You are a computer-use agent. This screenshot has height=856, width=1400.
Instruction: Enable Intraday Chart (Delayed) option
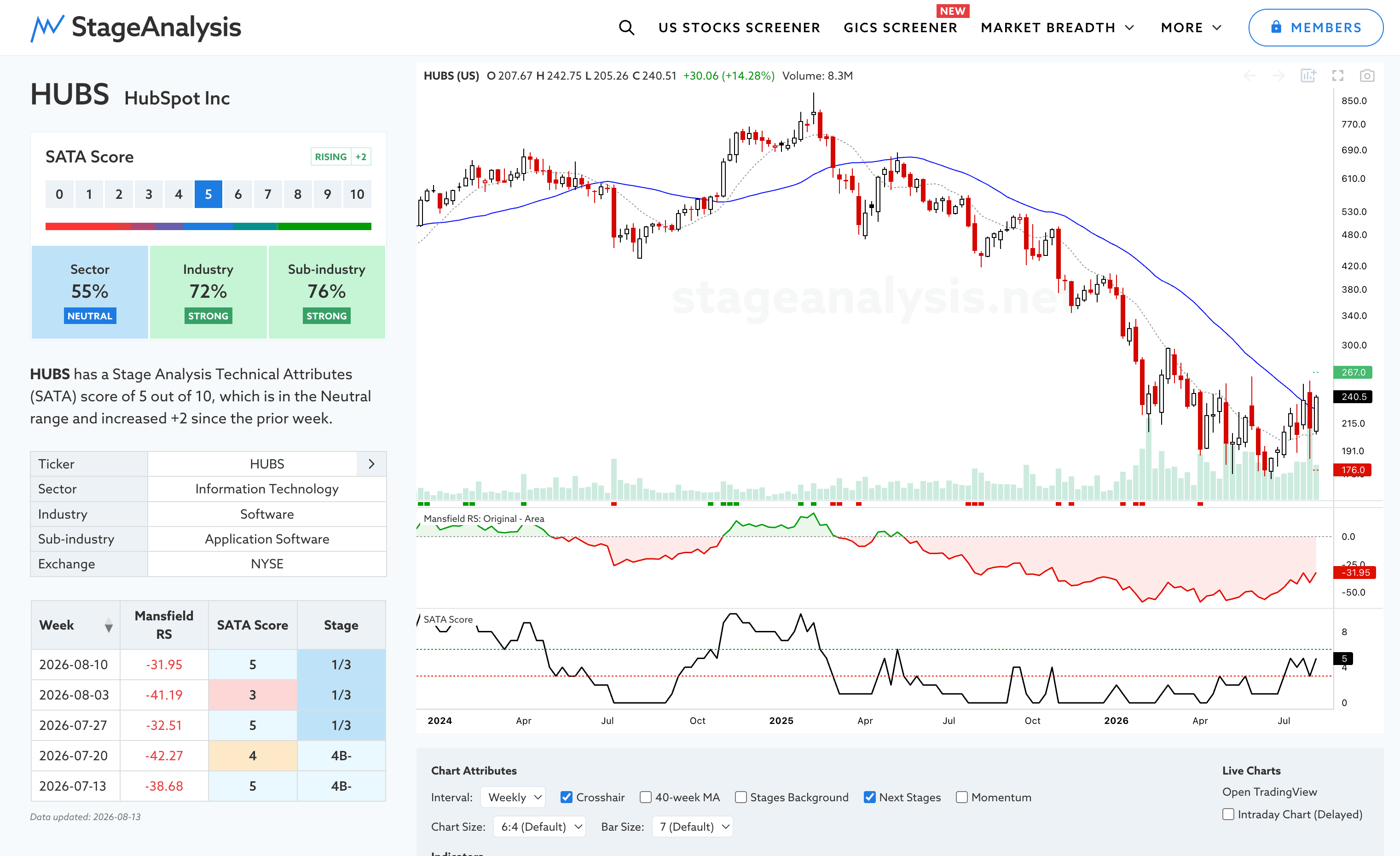1228,814
